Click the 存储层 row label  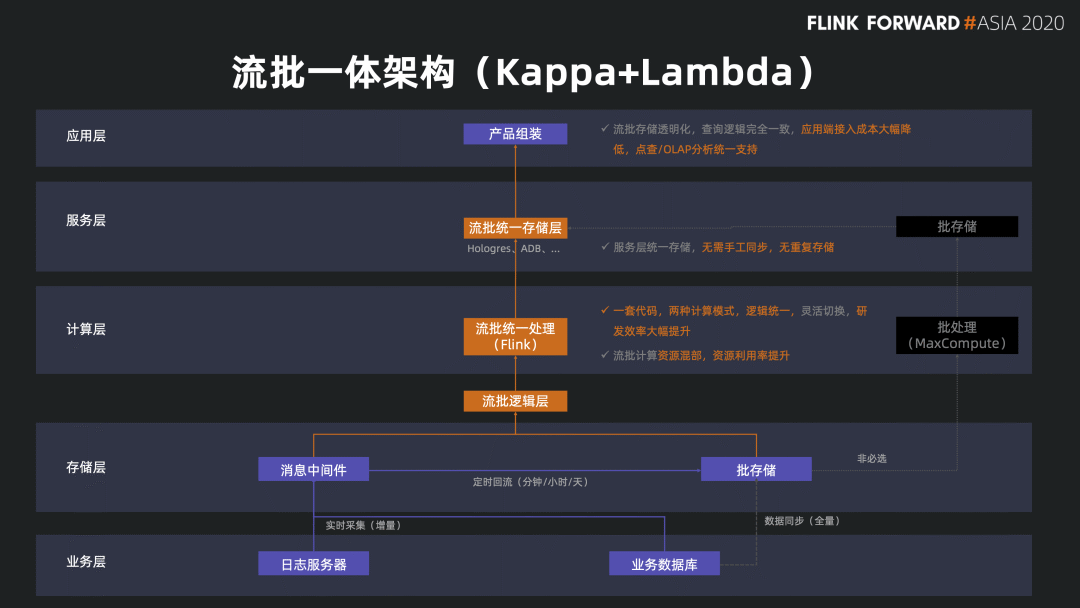point(86,467)
